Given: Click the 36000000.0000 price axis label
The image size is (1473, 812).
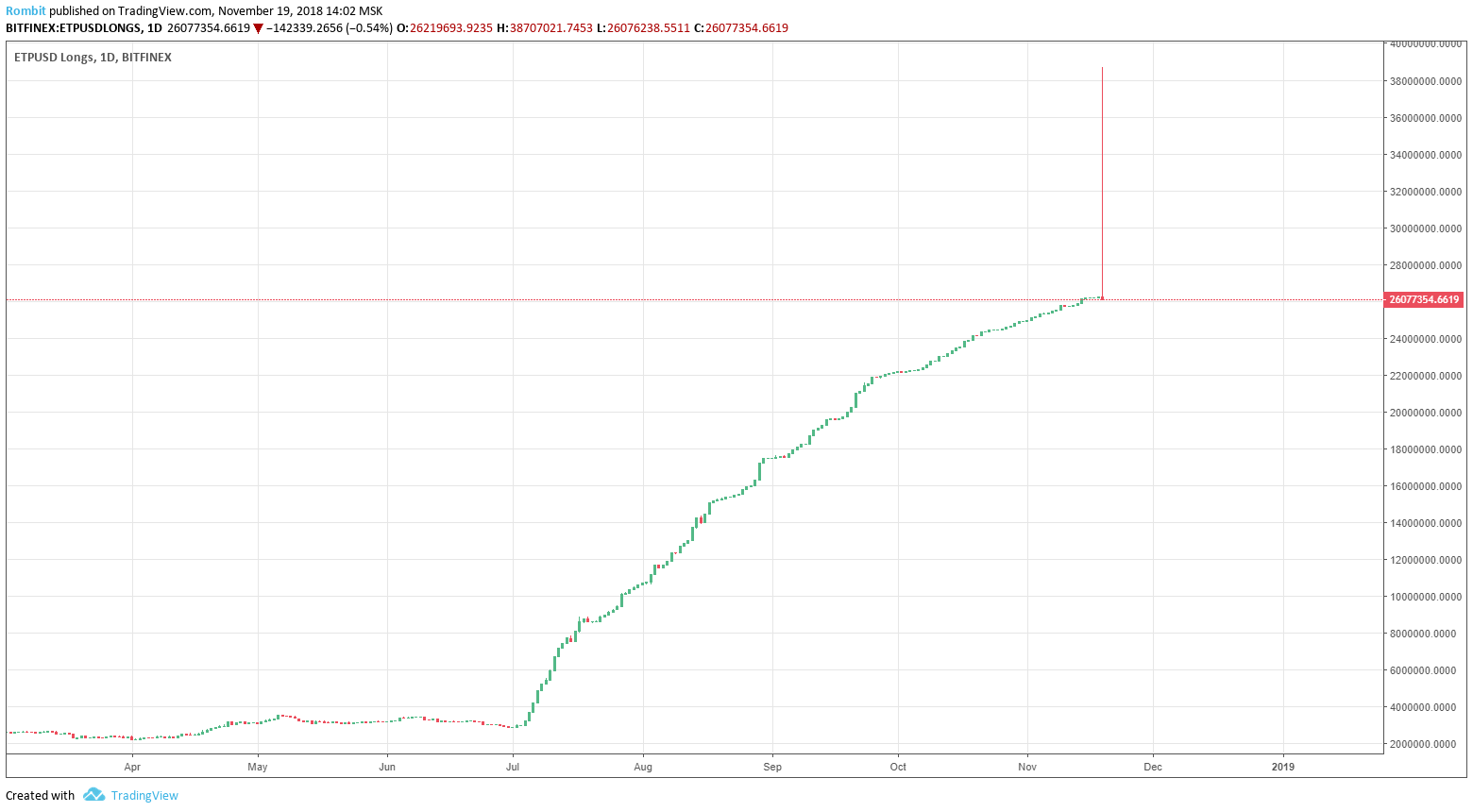Looking at the screenshot, I should [x=1426, y=118].
